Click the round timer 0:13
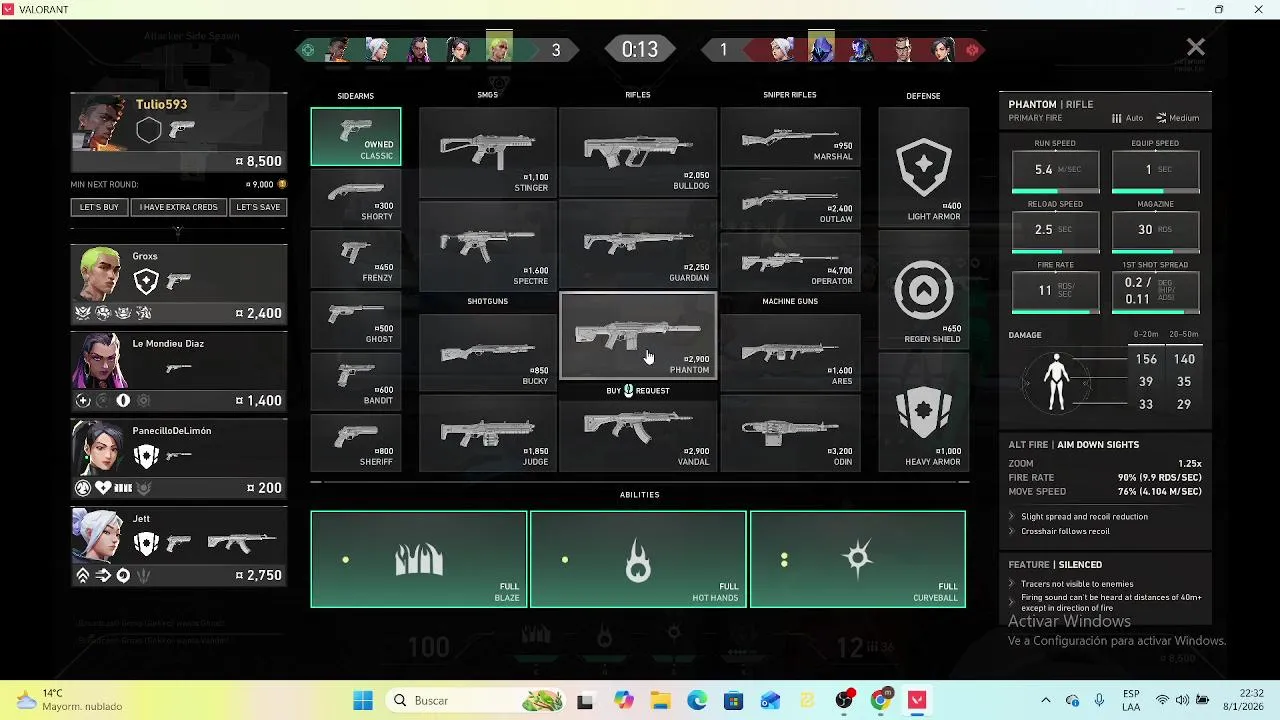 (639, 49)
